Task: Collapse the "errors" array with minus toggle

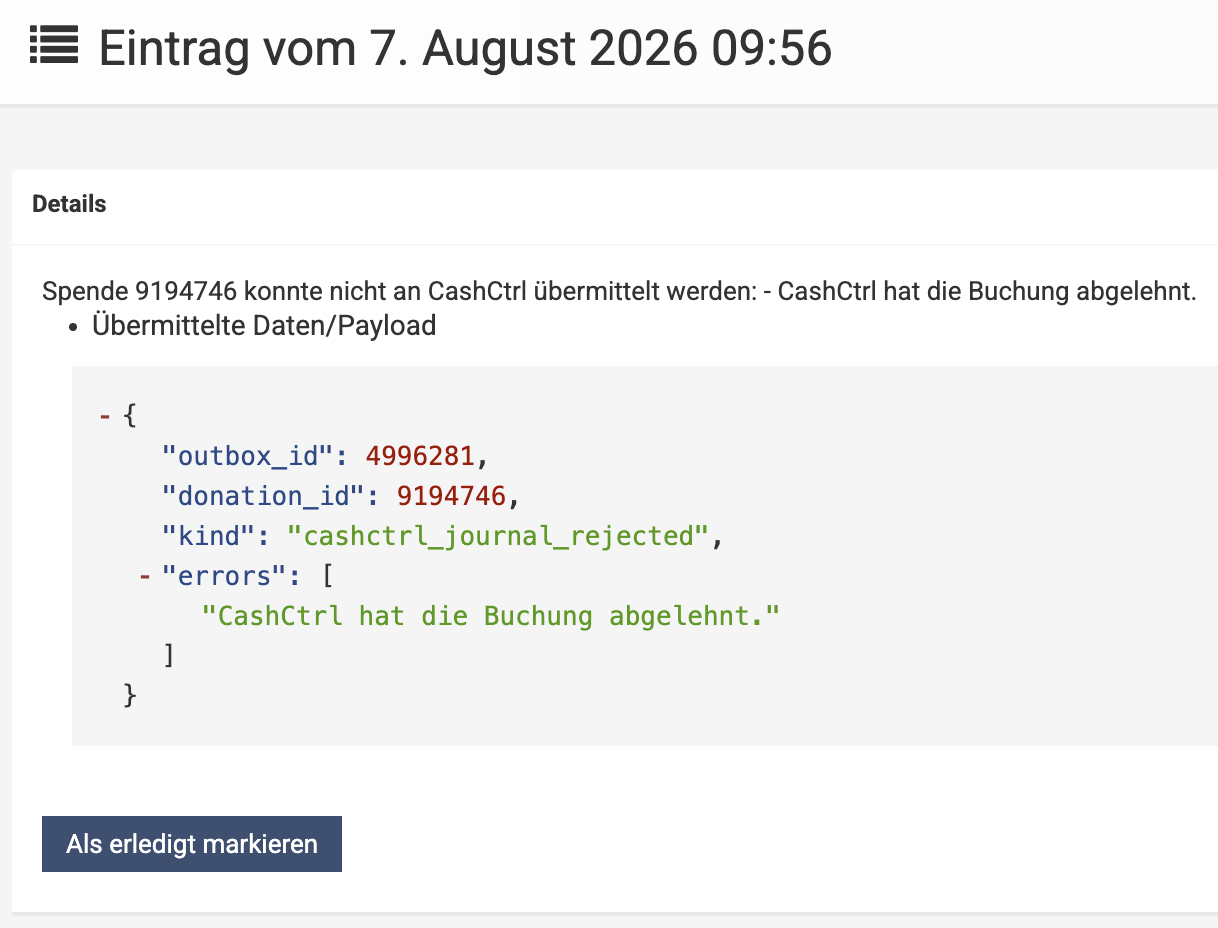Action: click(144, 575)
